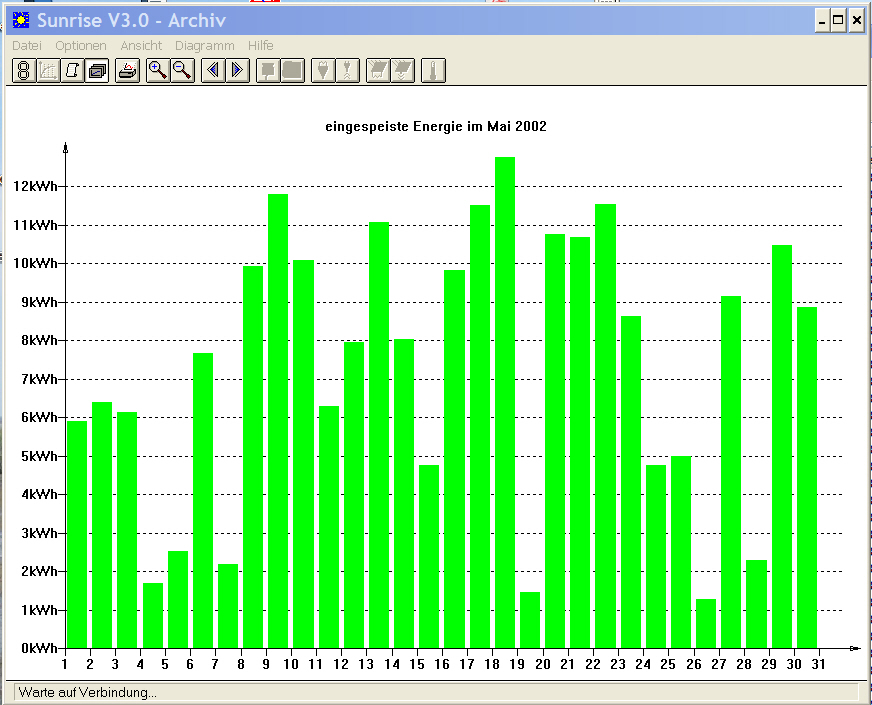Maximize the Sunrise window
This screenshot has width=872, height=705.
tap(839, 21)
